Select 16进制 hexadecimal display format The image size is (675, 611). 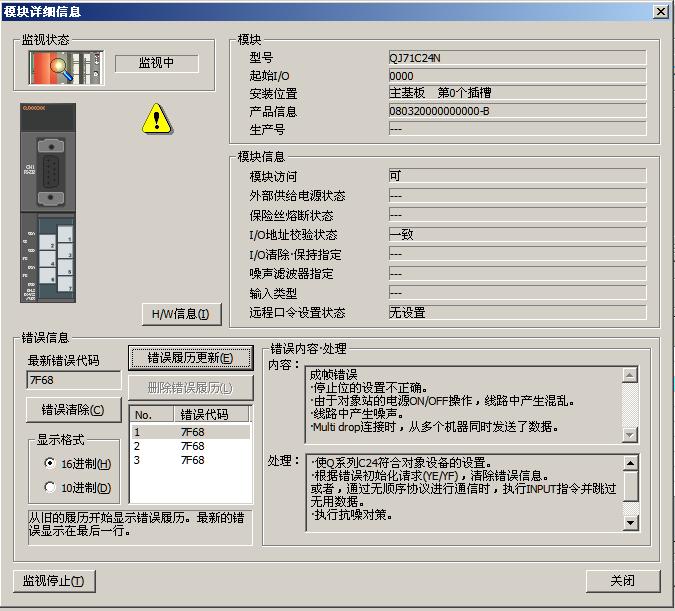(50, 464)
